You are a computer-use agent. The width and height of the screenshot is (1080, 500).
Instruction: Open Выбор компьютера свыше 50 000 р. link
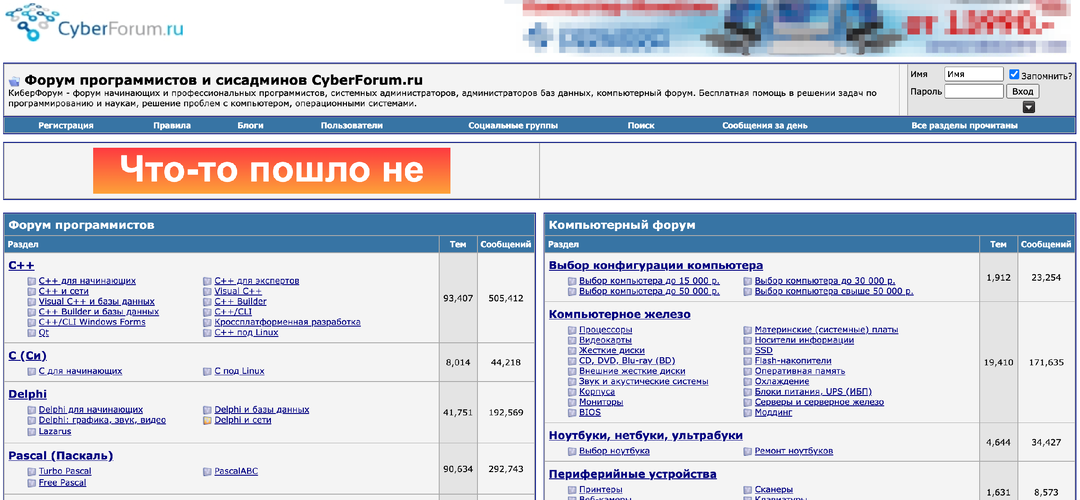click(x=834, y=291)
